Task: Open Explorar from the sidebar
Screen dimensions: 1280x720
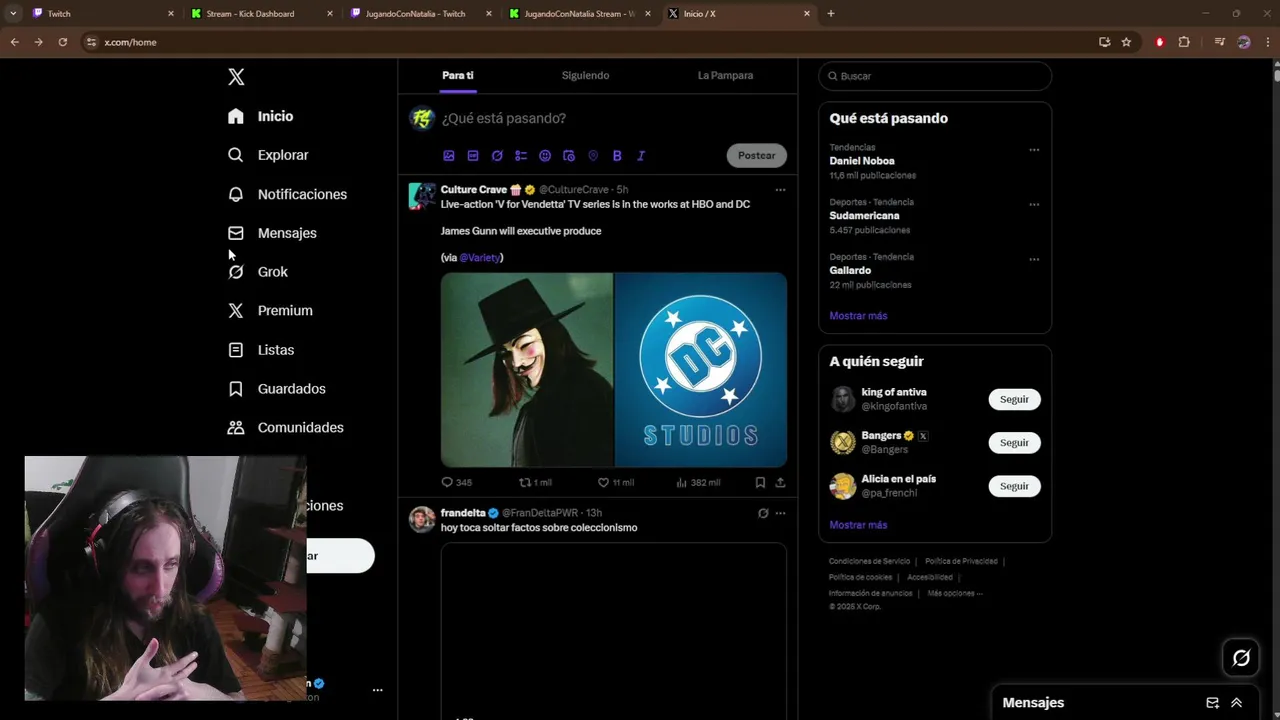Action: coord(268,155)
